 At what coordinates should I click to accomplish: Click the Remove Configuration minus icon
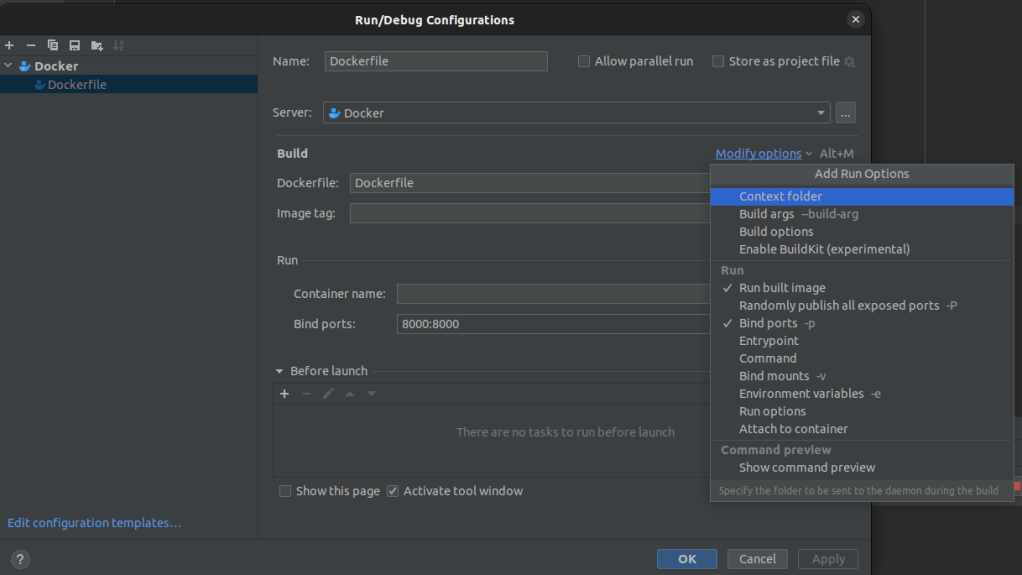coord(31,45)
